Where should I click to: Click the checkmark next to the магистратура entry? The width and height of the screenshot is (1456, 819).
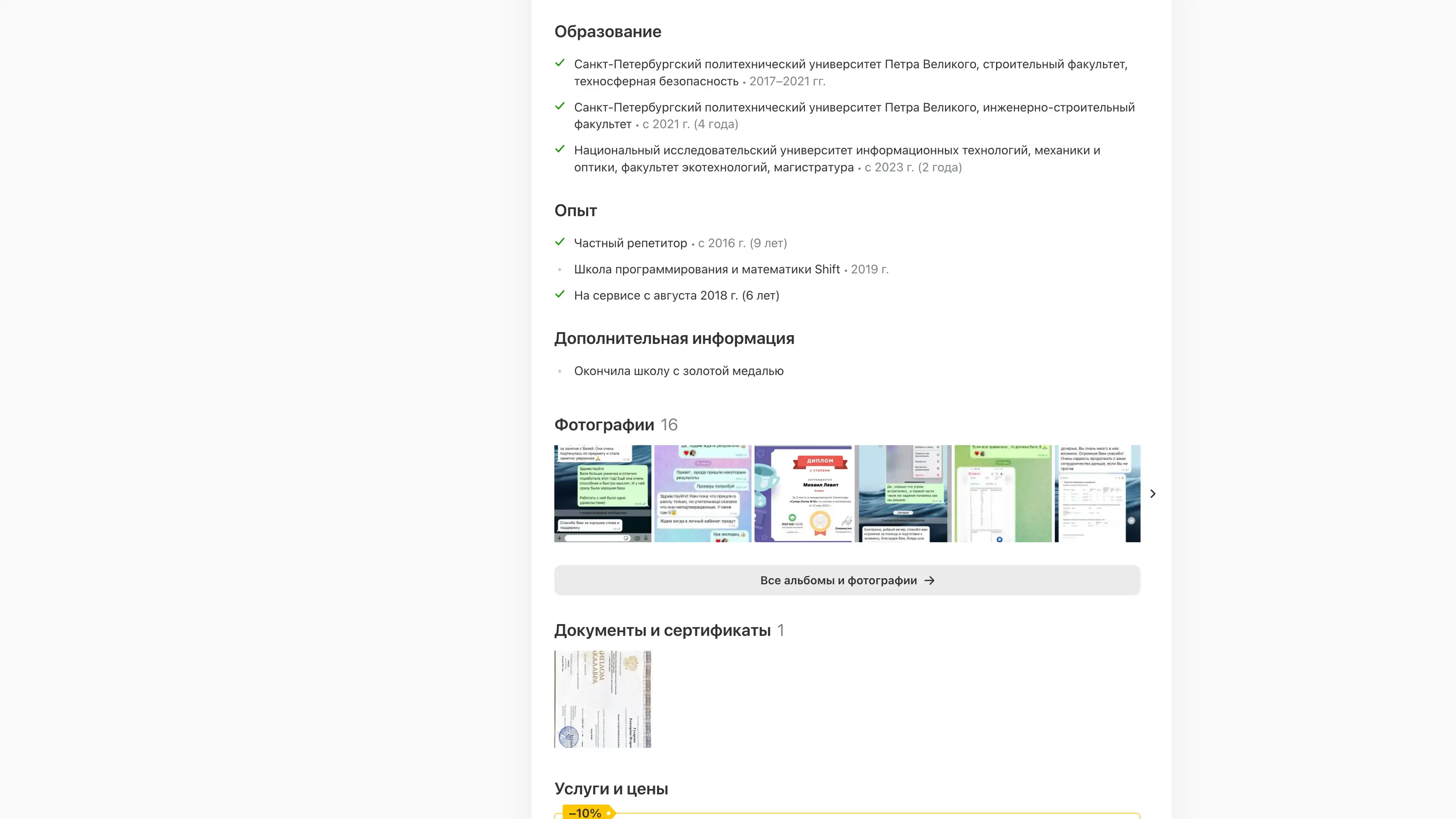[x=560, y=149]
